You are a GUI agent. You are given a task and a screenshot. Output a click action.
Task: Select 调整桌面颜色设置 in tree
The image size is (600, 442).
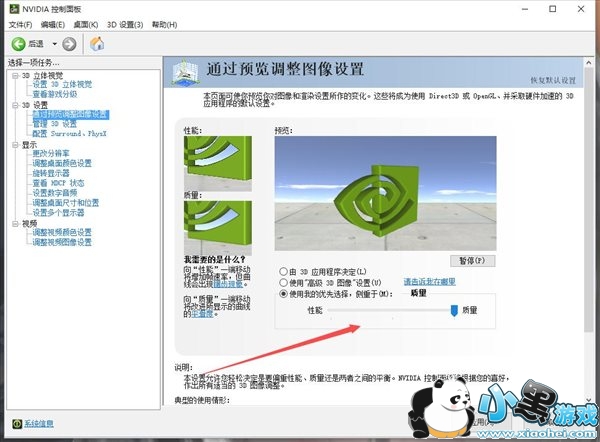62,163
